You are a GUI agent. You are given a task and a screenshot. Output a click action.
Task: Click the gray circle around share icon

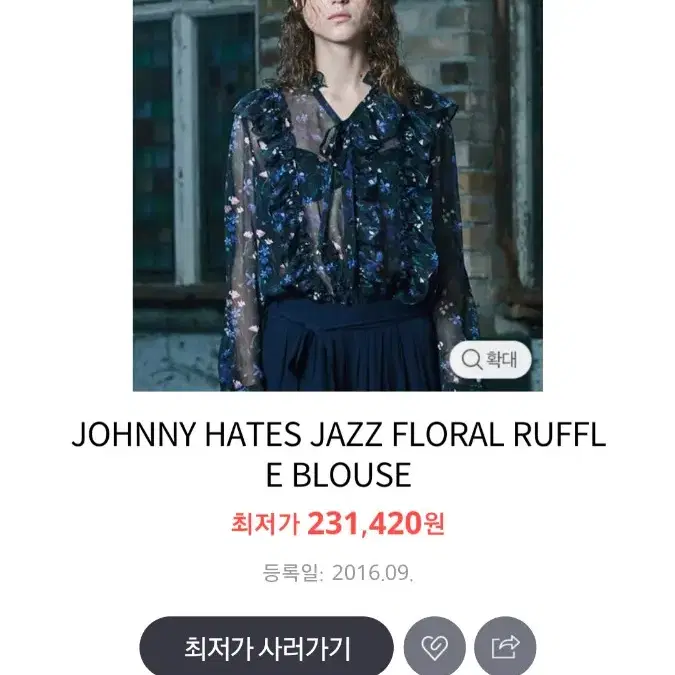point(505,647)
